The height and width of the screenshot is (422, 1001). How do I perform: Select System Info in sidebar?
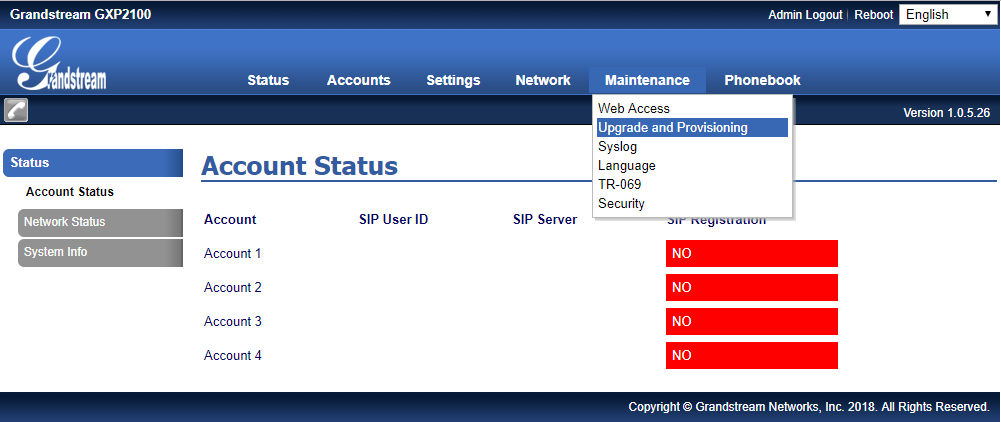tap(100, 252)
